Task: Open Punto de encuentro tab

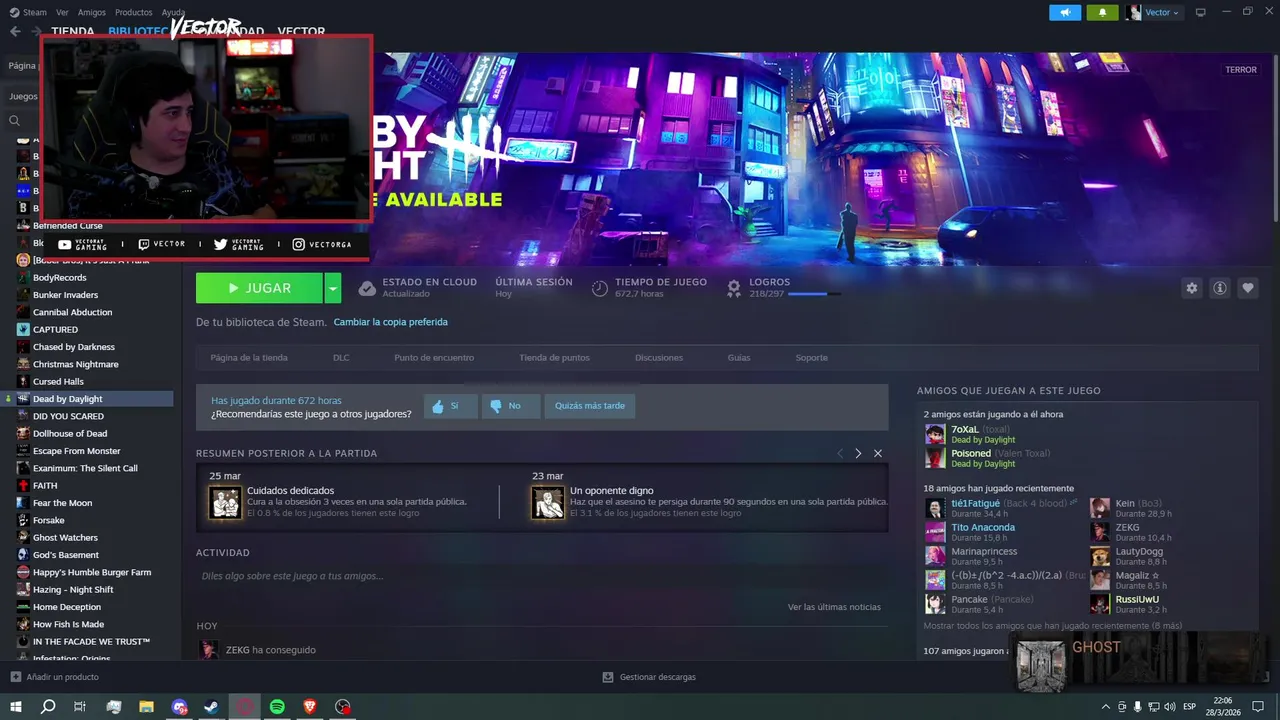Action: (434, 357)
